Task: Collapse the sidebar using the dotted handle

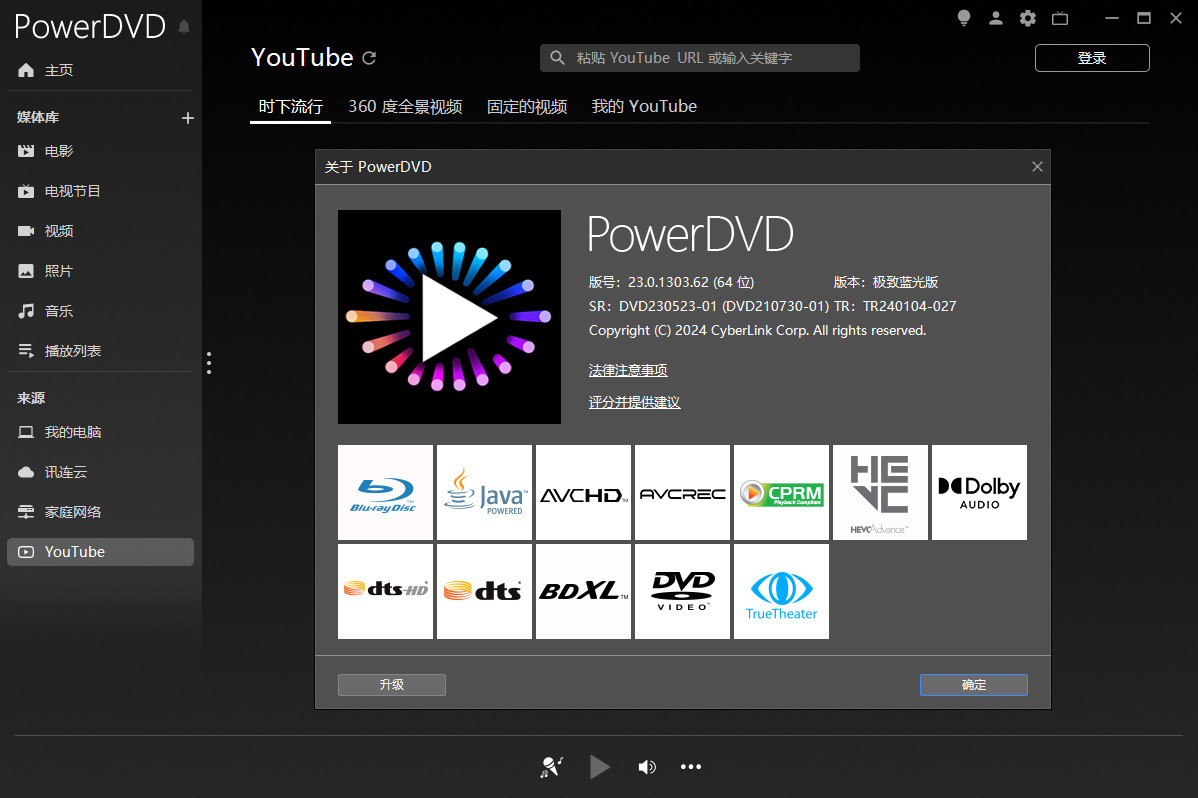Action: click(x=209, y=362)
